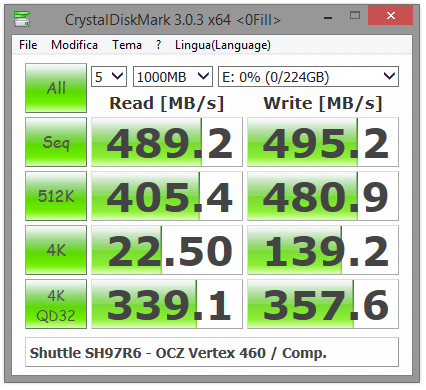Expand the test count dropdown showing 5
This screenshot has width=426, height=390.
pos(109,77)
